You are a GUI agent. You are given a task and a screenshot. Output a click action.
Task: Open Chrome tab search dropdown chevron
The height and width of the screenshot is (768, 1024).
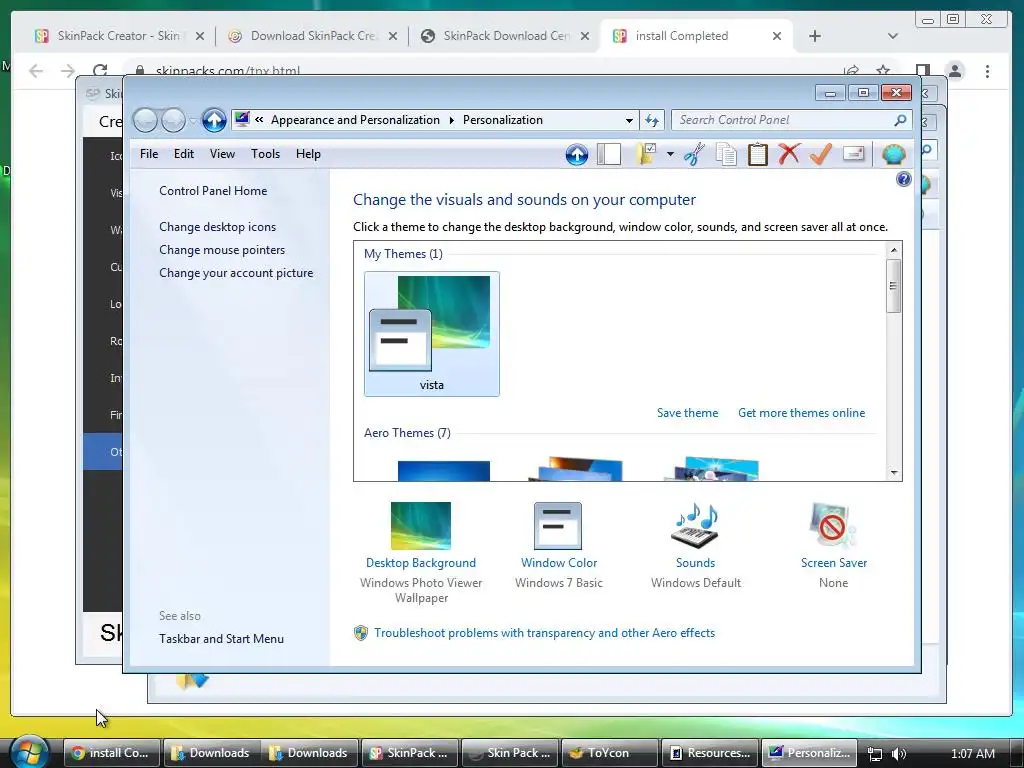click(x=893, y=36)
